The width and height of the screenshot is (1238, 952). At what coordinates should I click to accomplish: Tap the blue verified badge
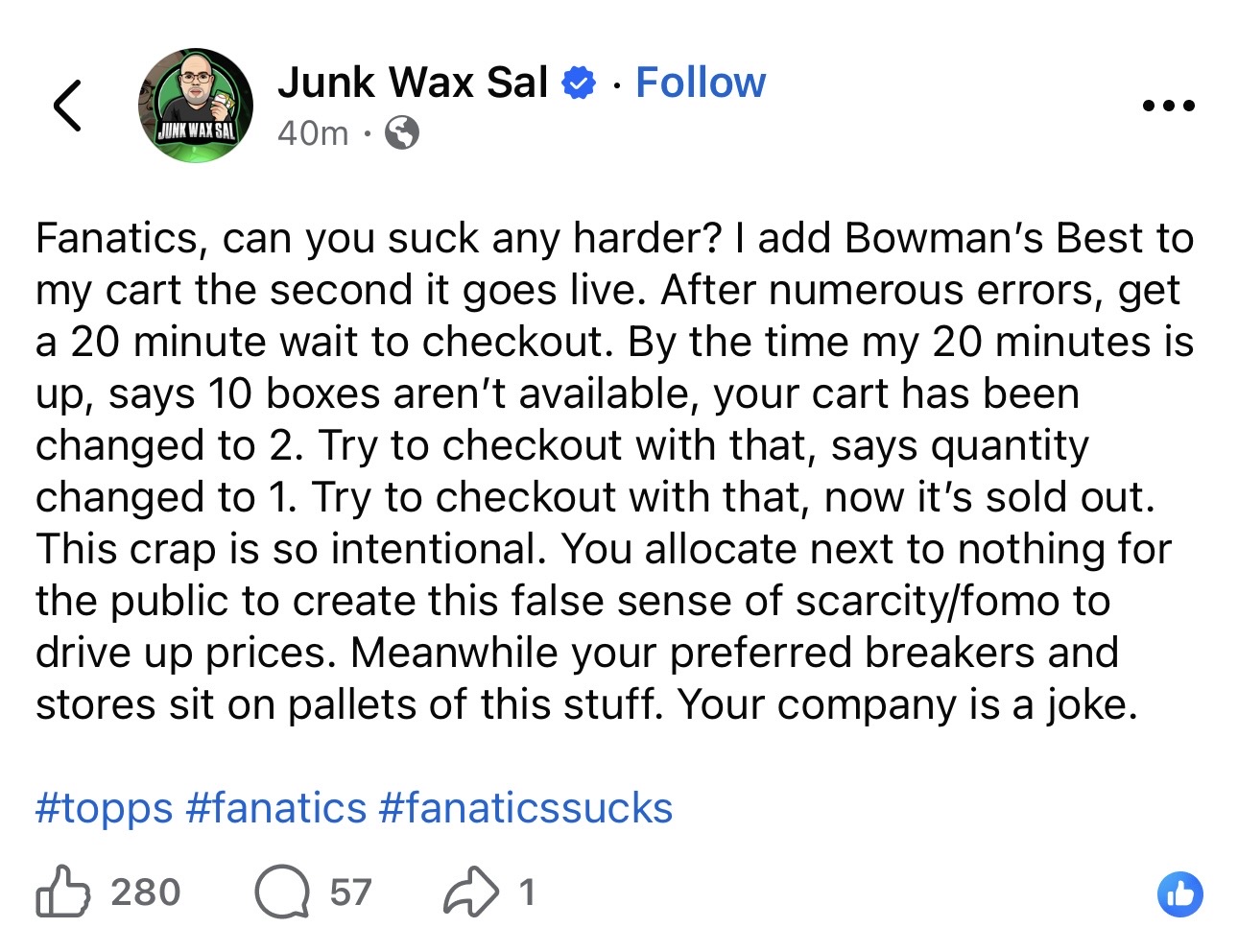click(578, 83)
